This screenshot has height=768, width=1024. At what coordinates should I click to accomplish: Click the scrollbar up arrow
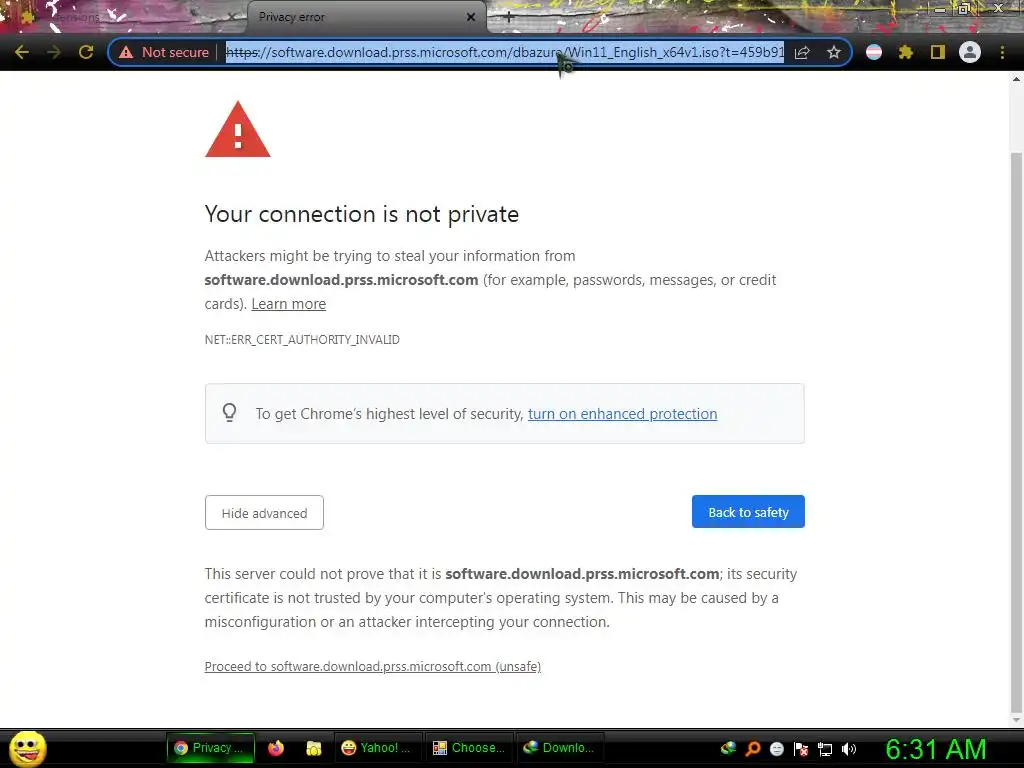(1016, 79)
